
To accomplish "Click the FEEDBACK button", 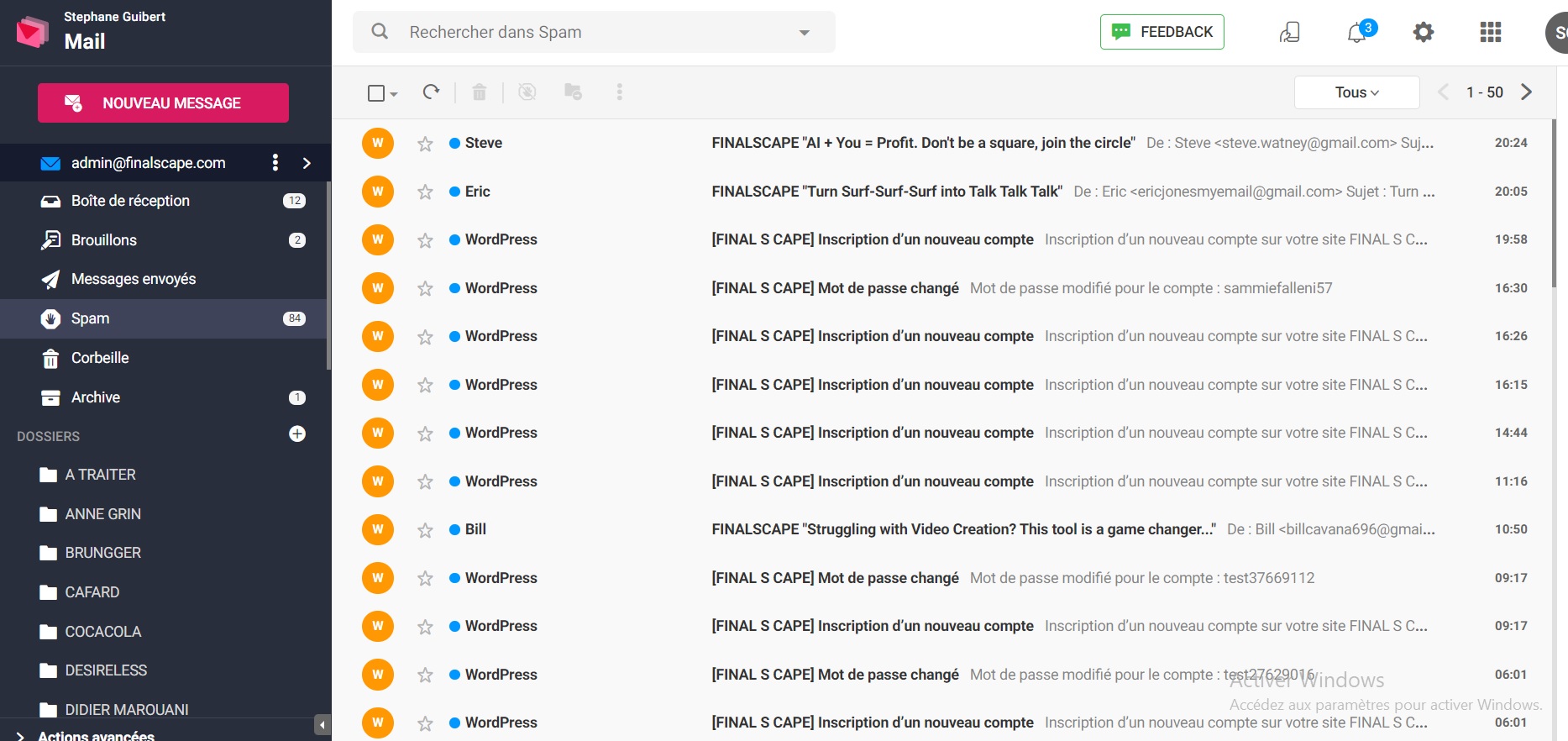I will coord(1162,32).
